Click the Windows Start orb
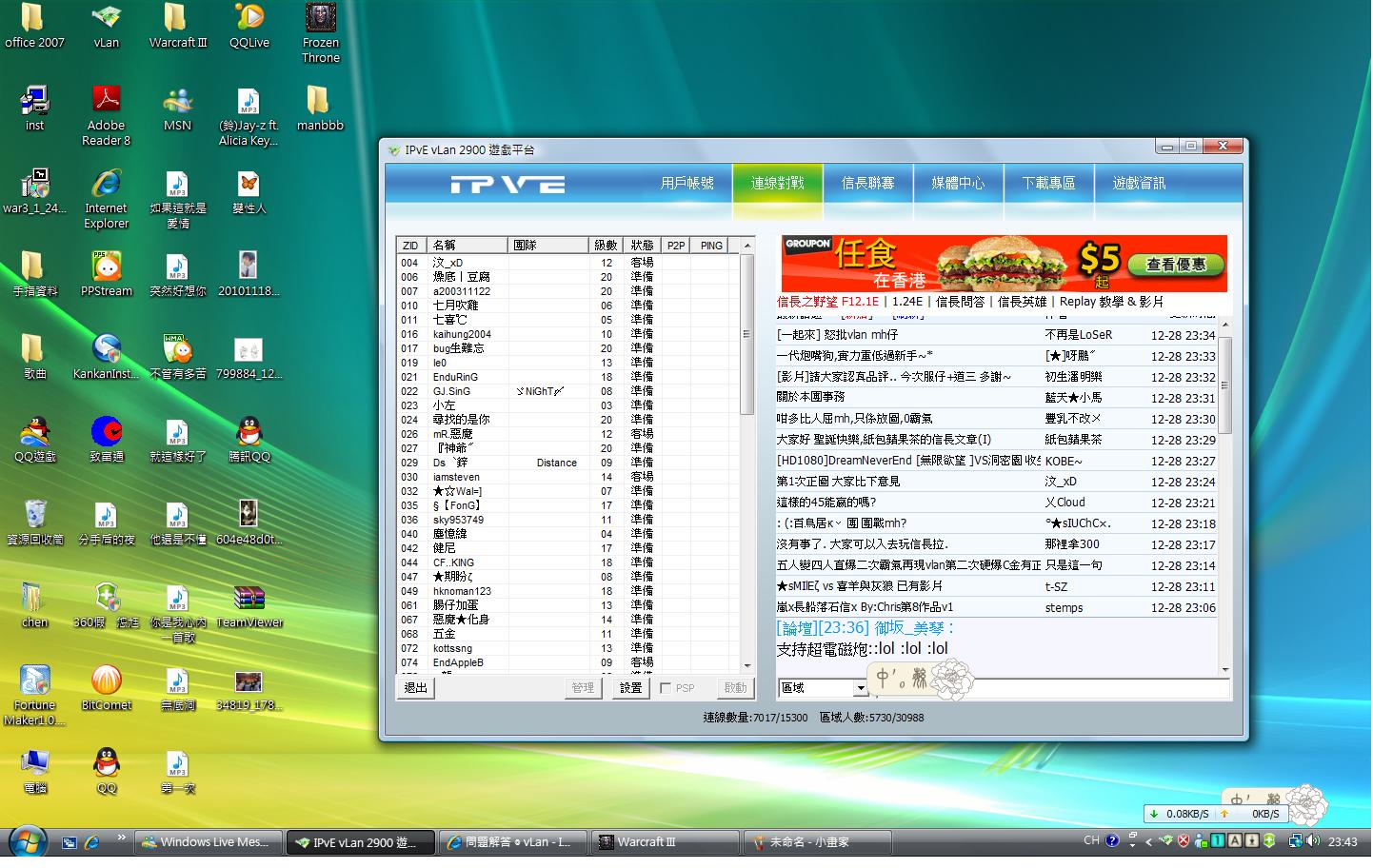 27,842
